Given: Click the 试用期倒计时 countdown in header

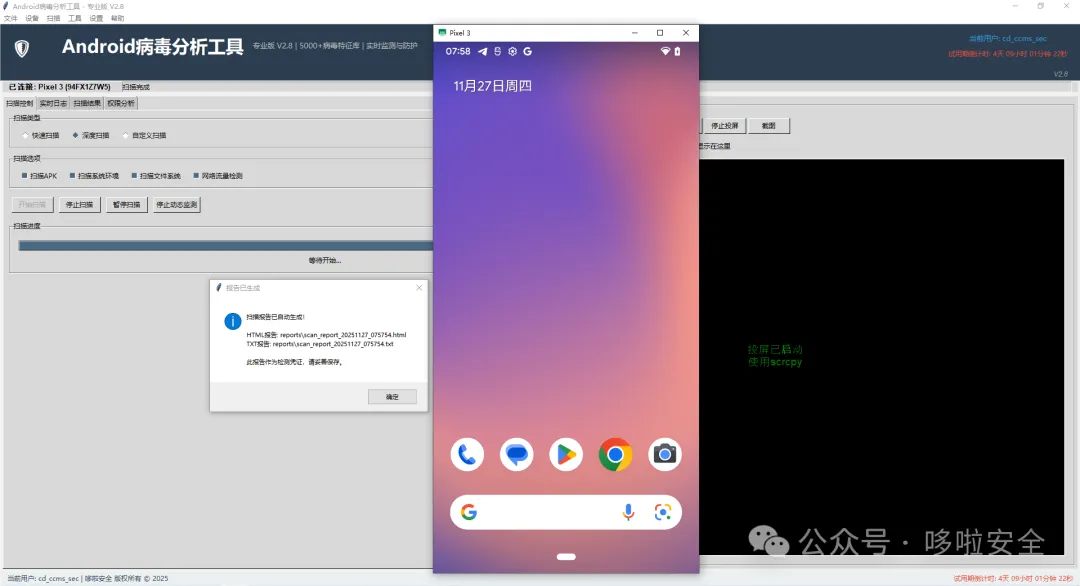Looking at the screenshot, I should [x=1008, y=54].
